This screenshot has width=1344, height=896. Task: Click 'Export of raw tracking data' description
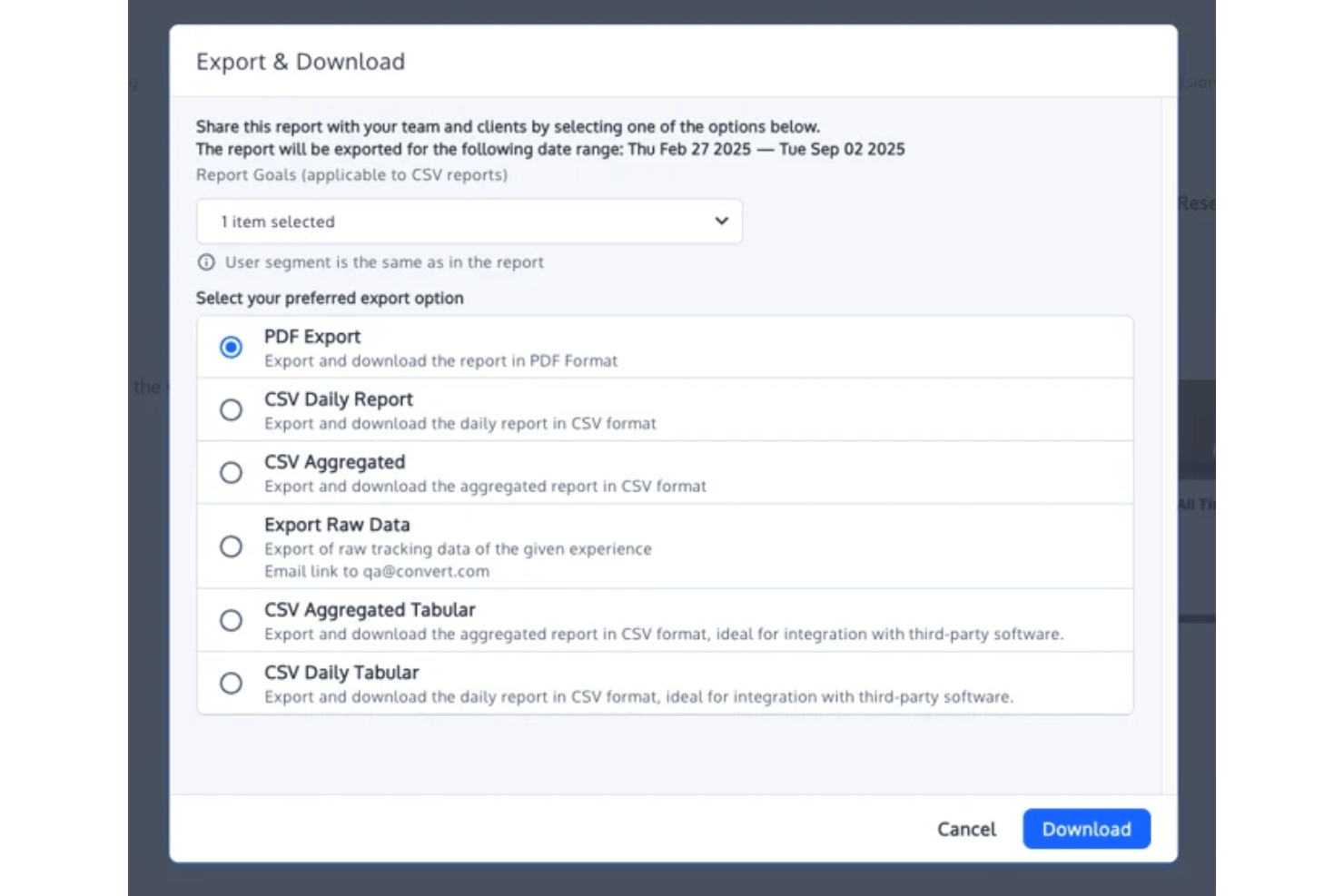click(x=458, y=549)
